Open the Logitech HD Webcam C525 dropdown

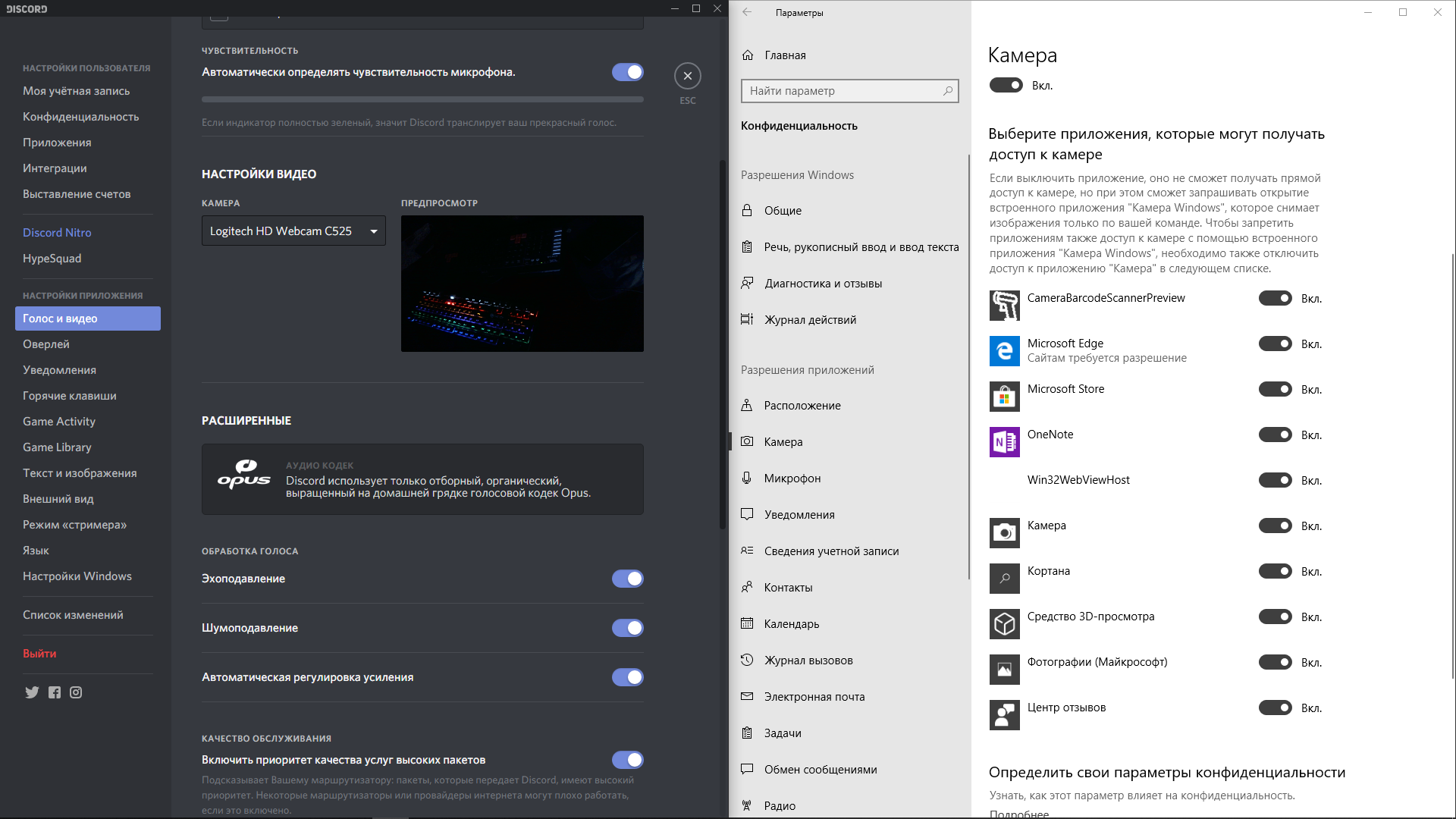(293, 231)
